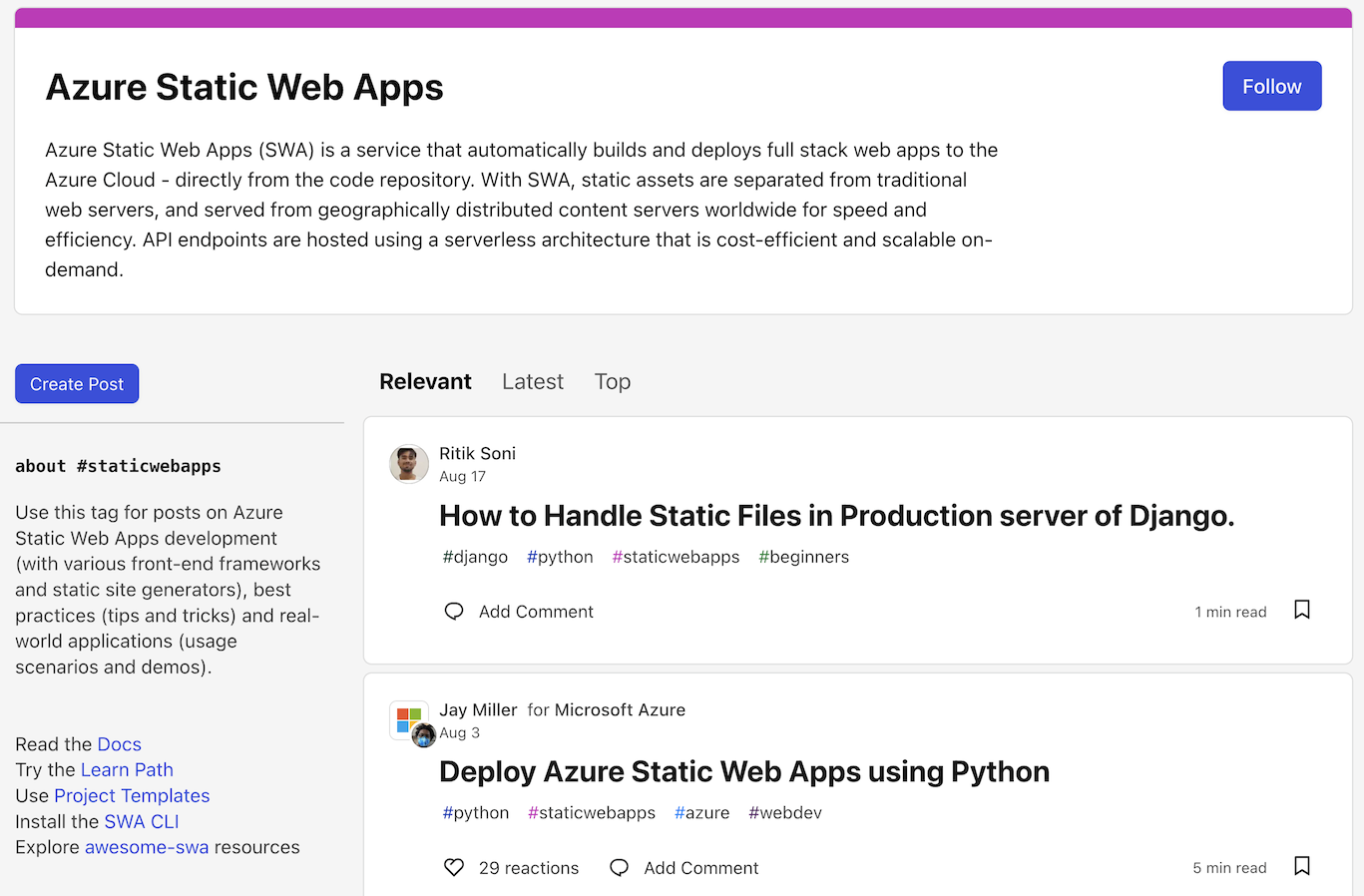Screen dimensions: 1364x896
Task: Click heart reactions icon on Jay Miller's post
Action: 454,868
